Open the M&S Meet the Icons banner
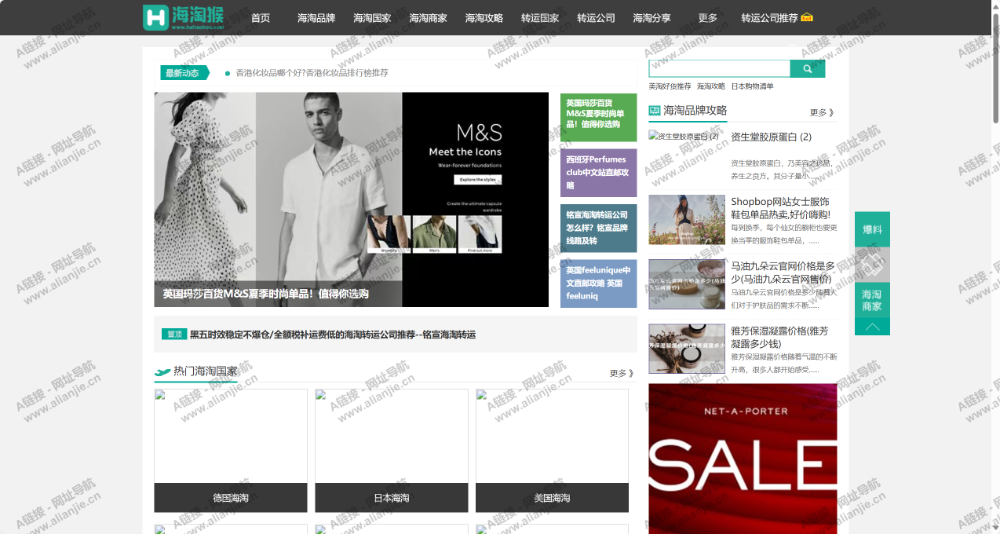The height and width of the screenshot is (534, 1000). pos(351,200)
